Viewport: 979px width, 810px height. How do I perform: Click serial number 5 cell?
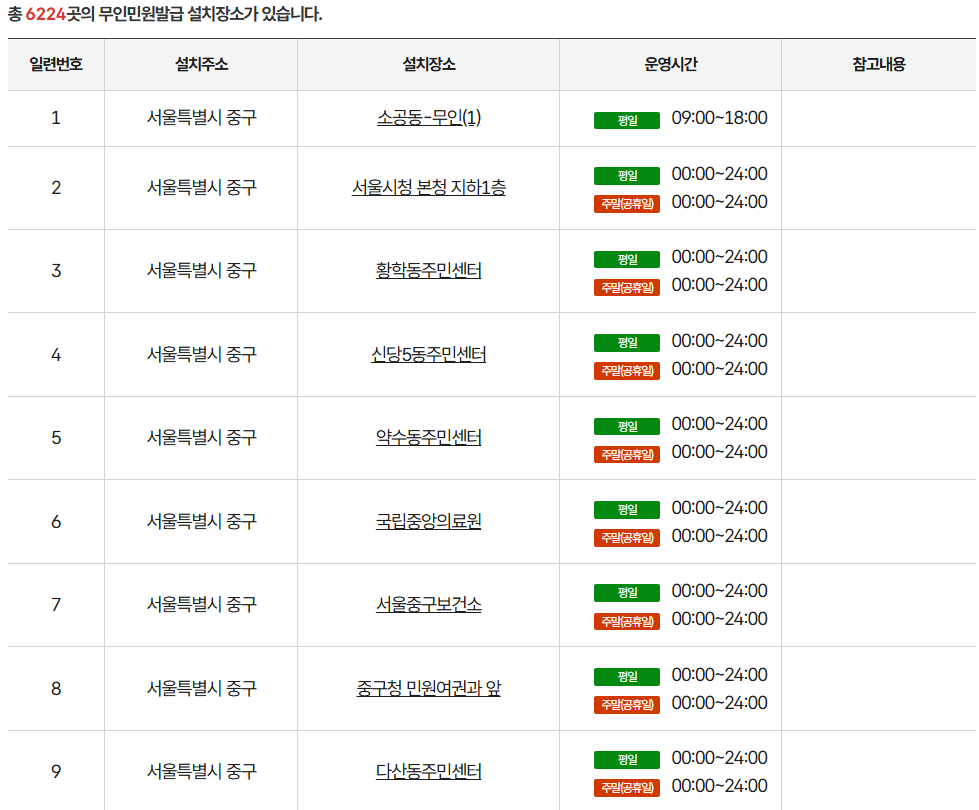pyautogui.click(x=56, y=438)
